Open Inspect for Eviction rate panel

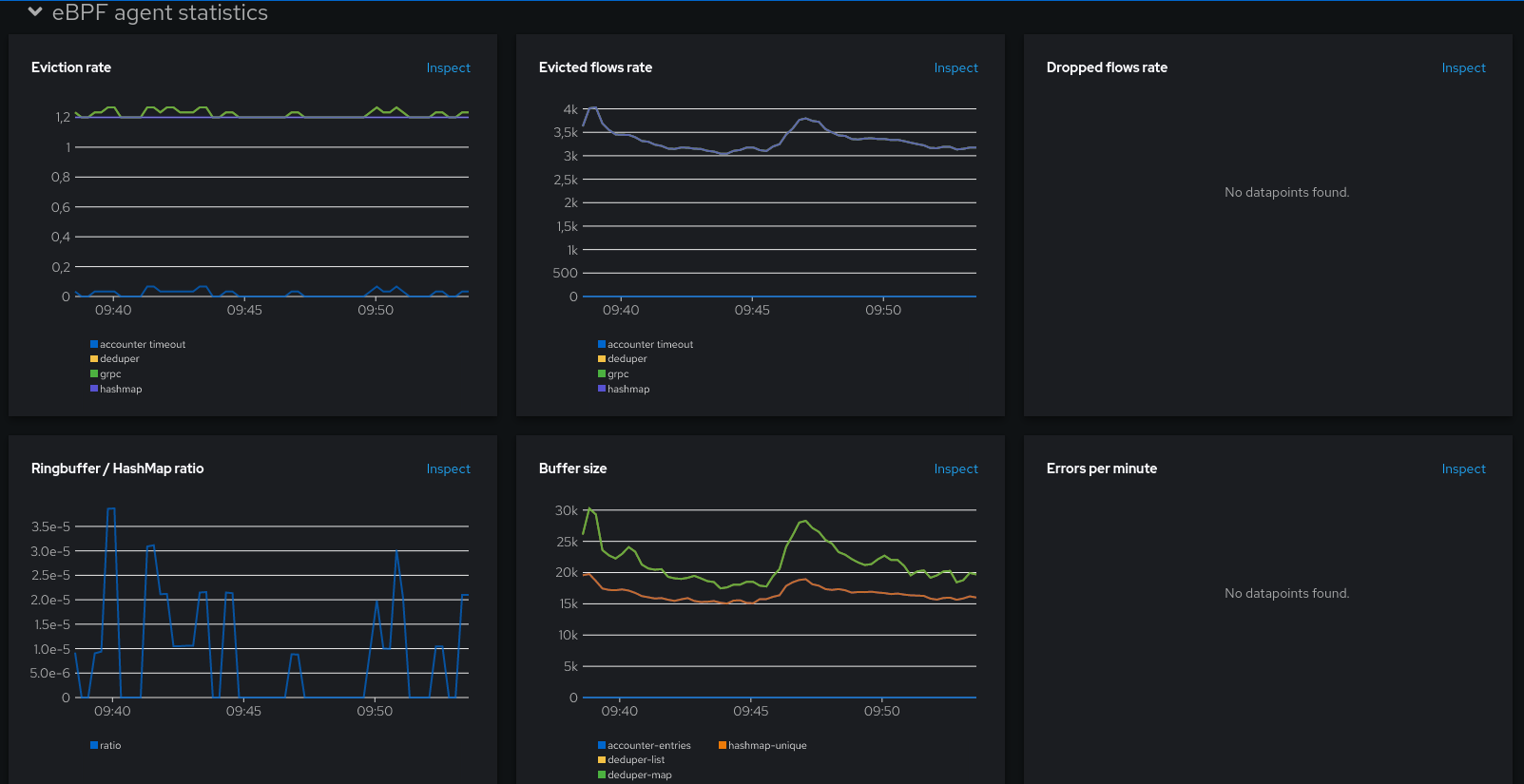click(x=448, y=68)
